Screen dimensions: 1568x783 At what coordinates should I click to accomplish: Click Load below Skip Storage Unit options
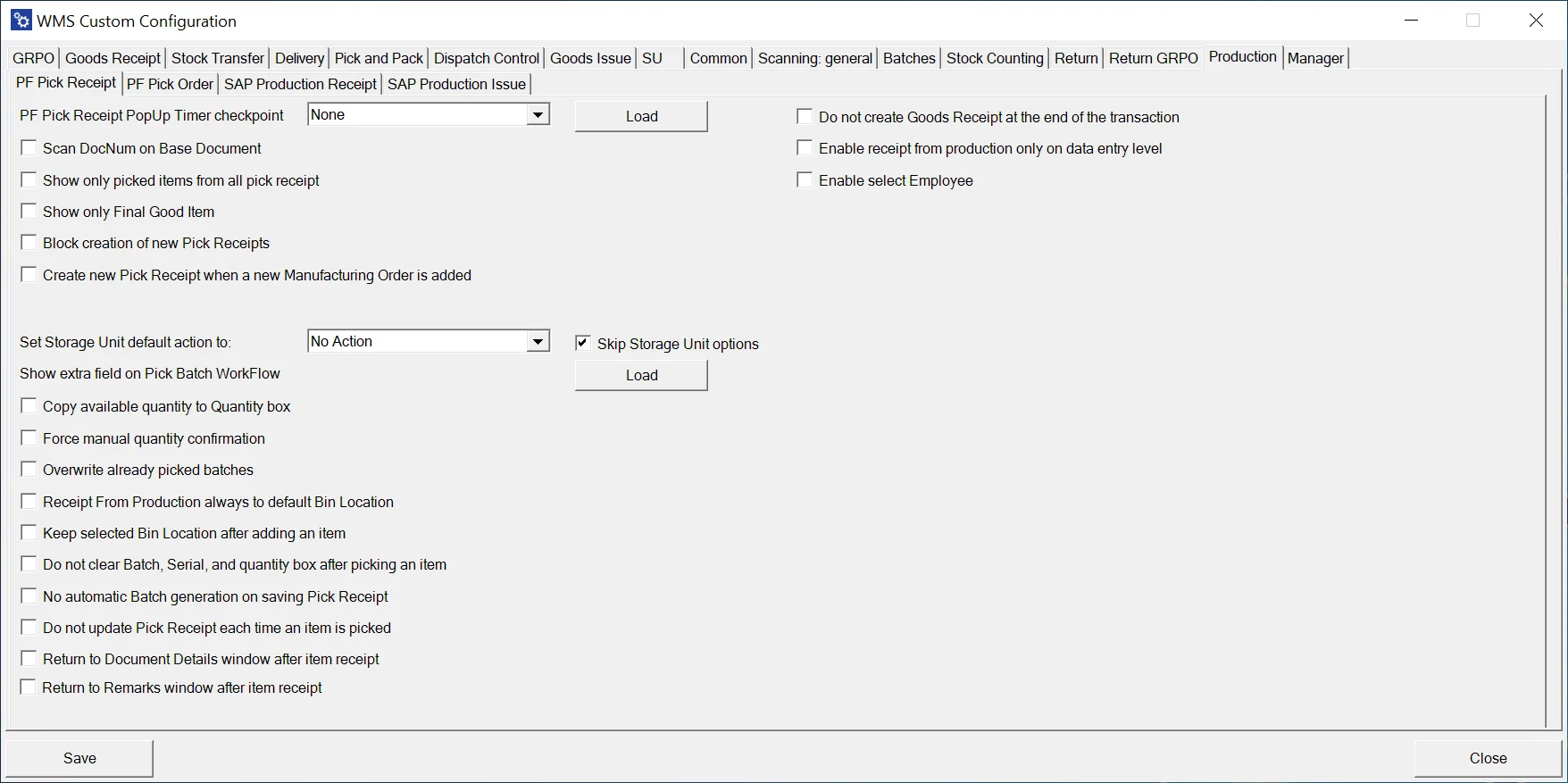641,375
